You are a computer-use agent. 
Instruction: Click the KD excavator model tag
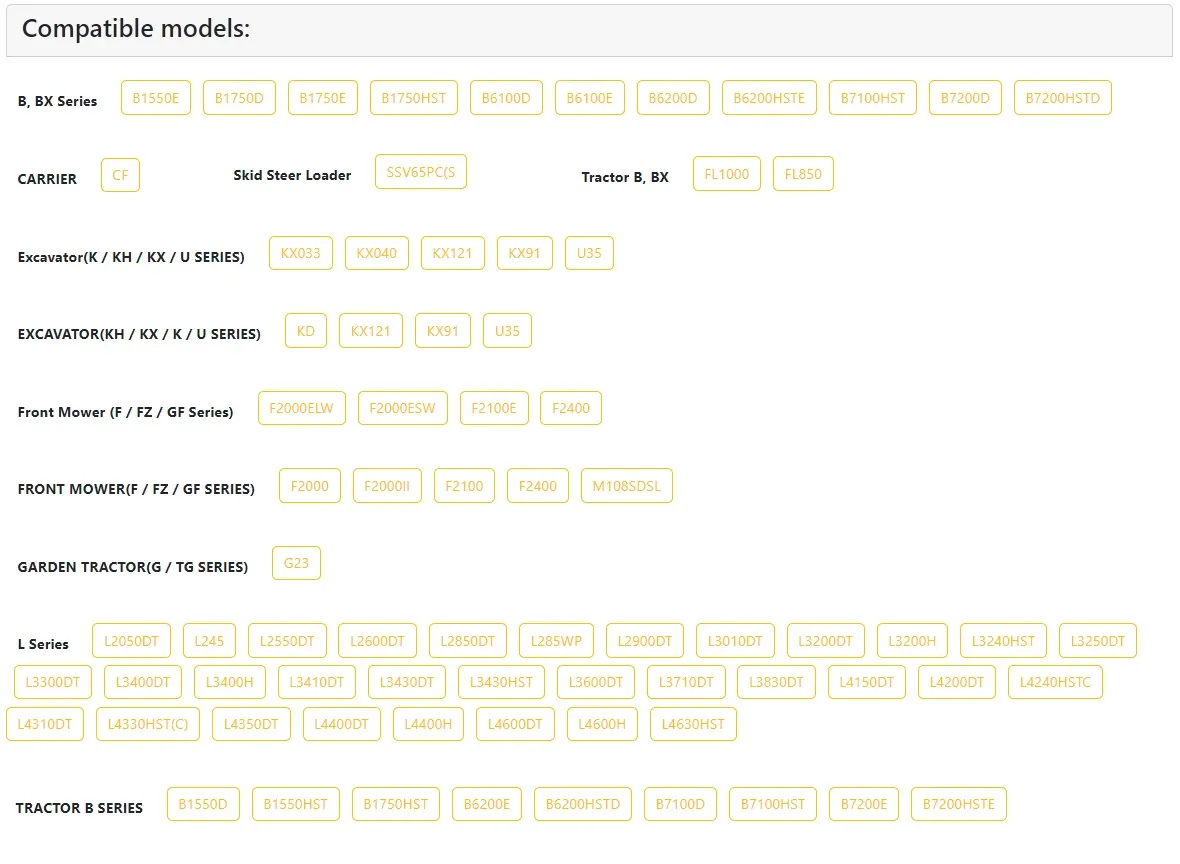tap(306, 330)
